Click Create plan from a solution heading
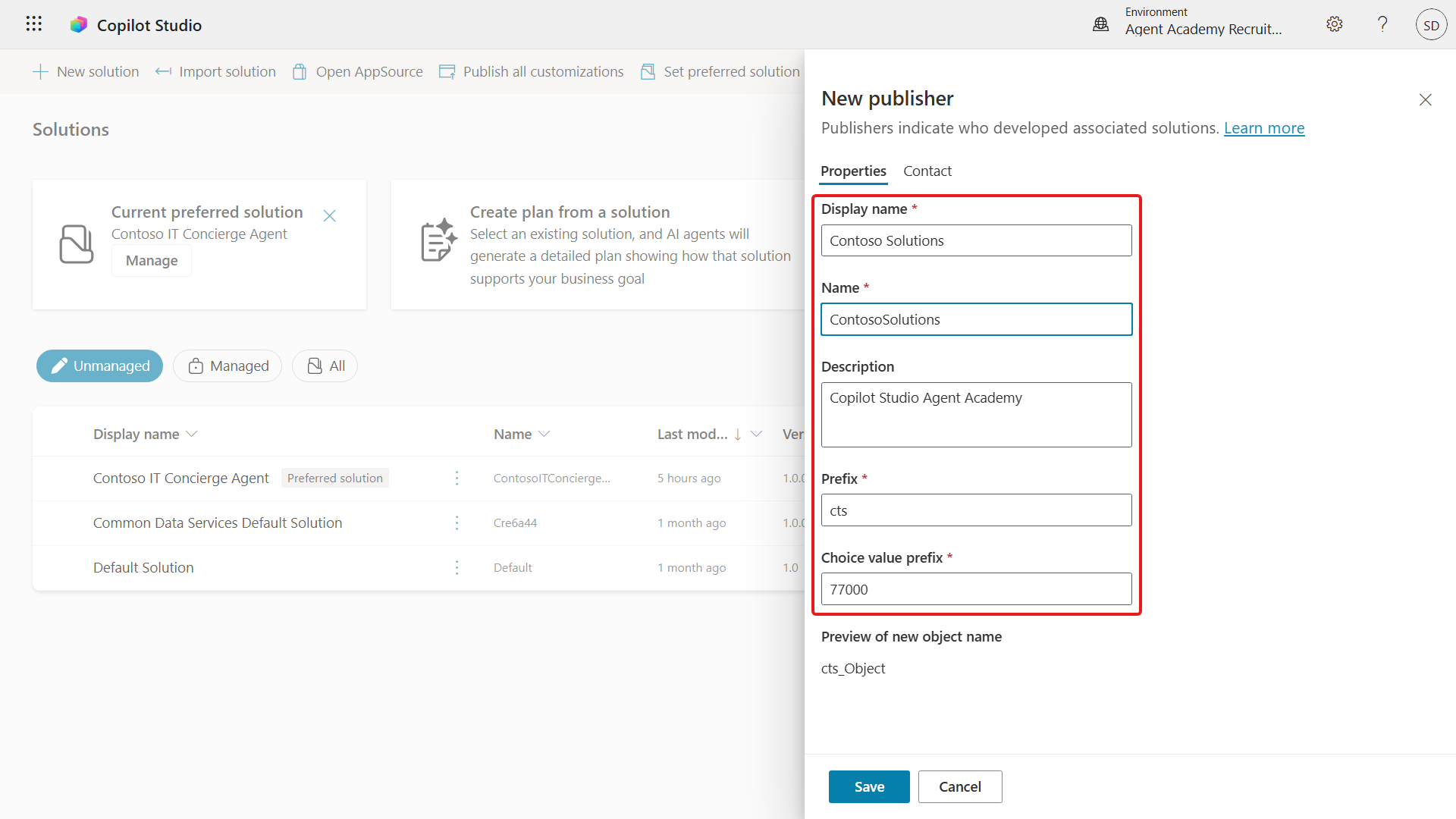 (570, 212)
